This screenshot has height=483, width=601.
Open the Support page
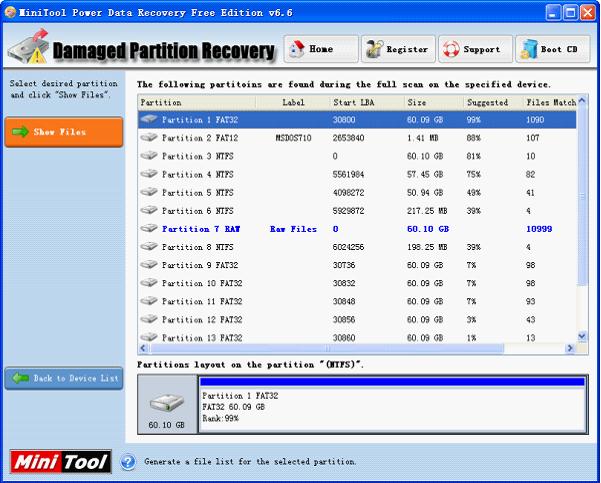pos(475,49)
